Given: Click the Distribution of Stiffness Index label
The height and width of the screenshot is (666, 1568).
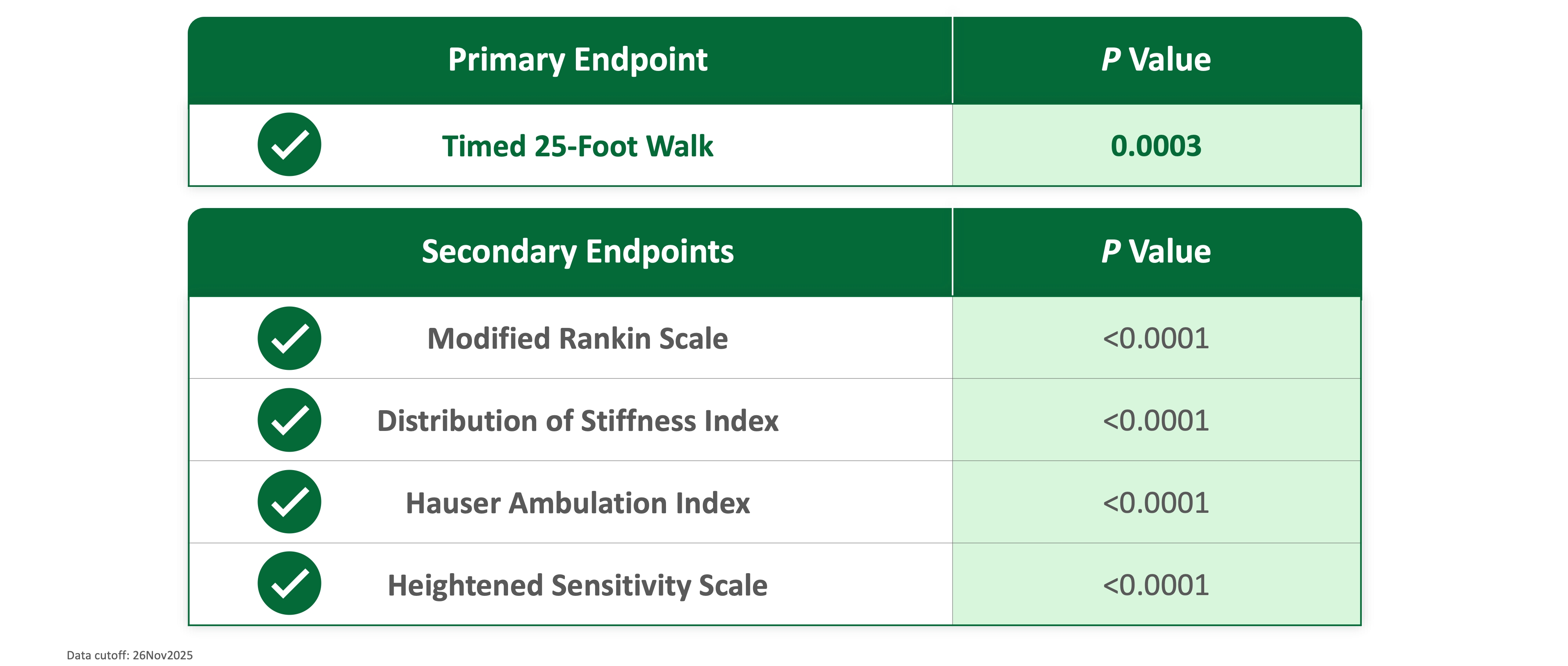Looking at the screenshot, I should tap(577, 421).
